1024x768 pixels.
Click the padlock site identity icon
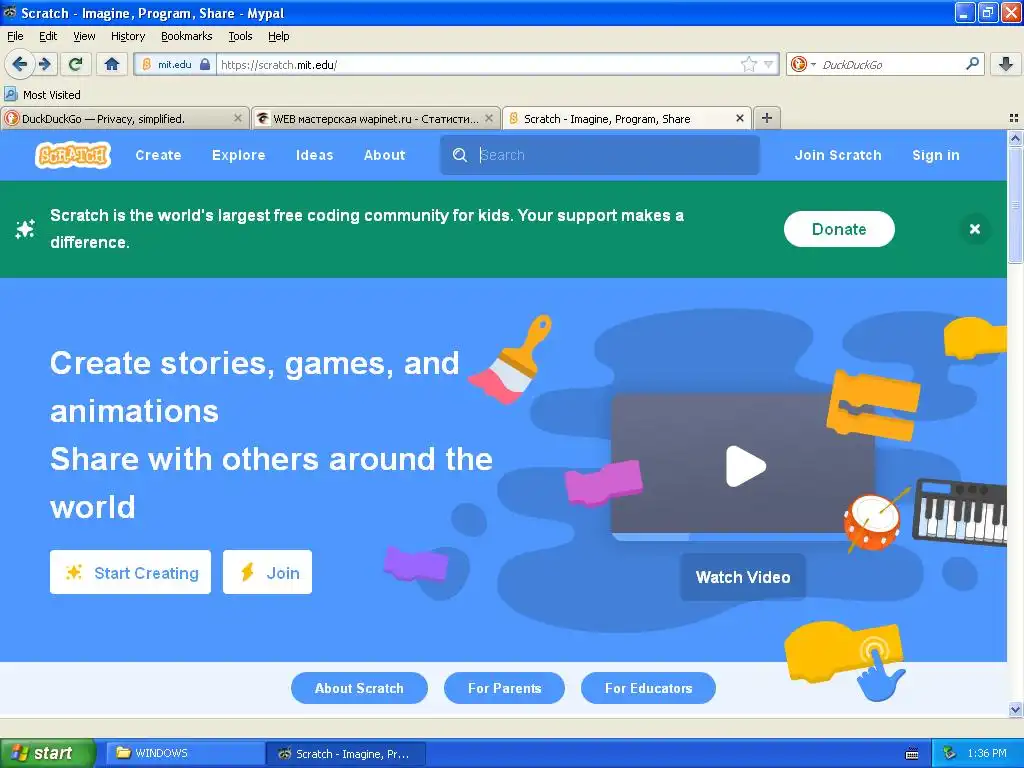tap(205, 64)
